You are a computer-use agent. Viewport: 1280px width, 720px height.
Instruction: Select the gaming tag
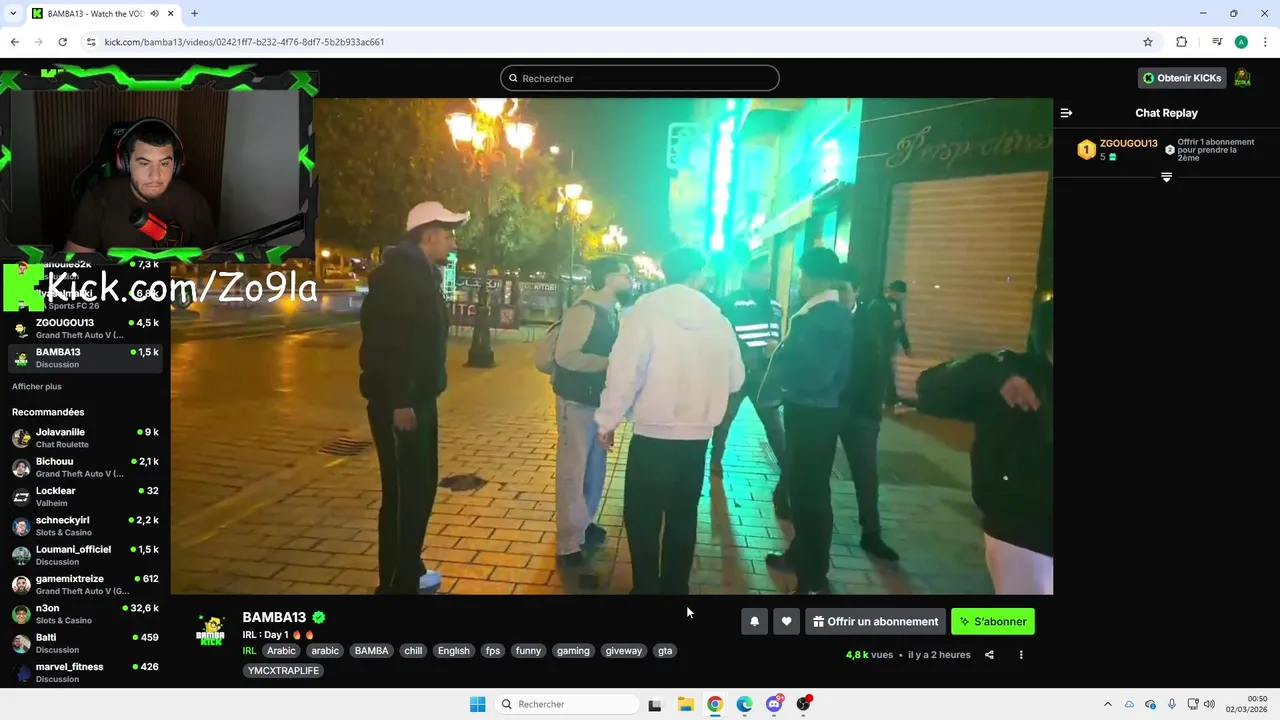[x=573, y=651]
